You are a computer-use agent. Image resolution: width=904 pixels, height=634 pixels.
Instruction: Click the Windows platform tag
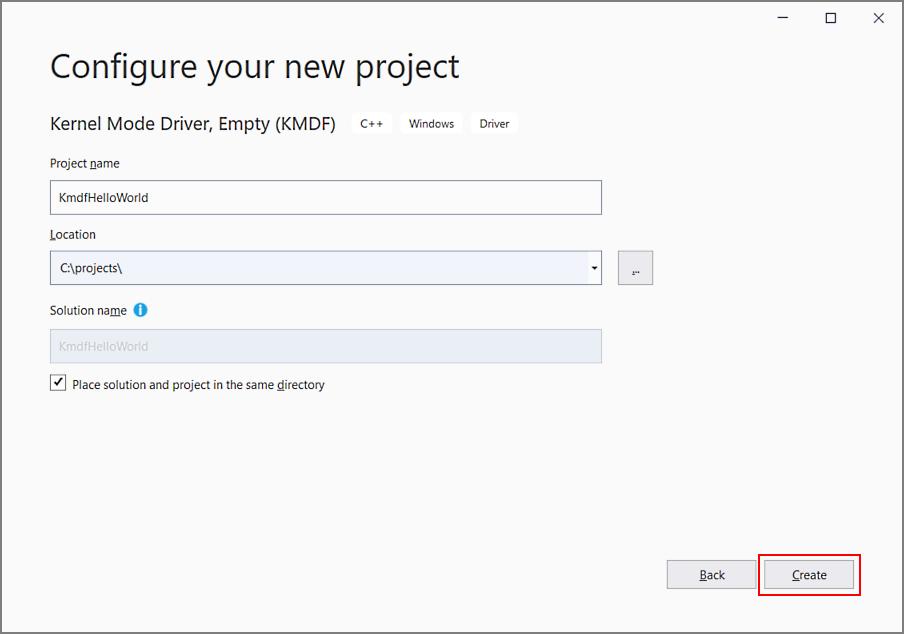pos(431,123)
